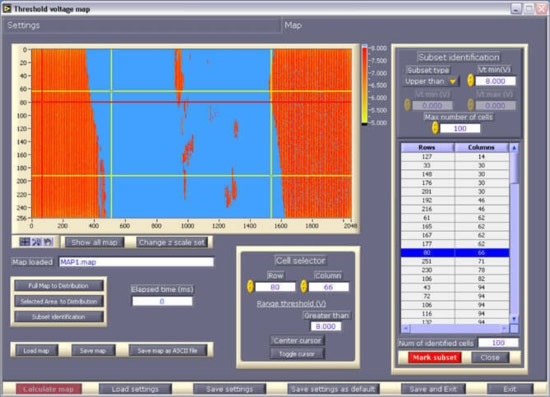Select the cursor crosshair tool in graph palette
This screenshot has width=550, height=397.
tap(25, 242)
